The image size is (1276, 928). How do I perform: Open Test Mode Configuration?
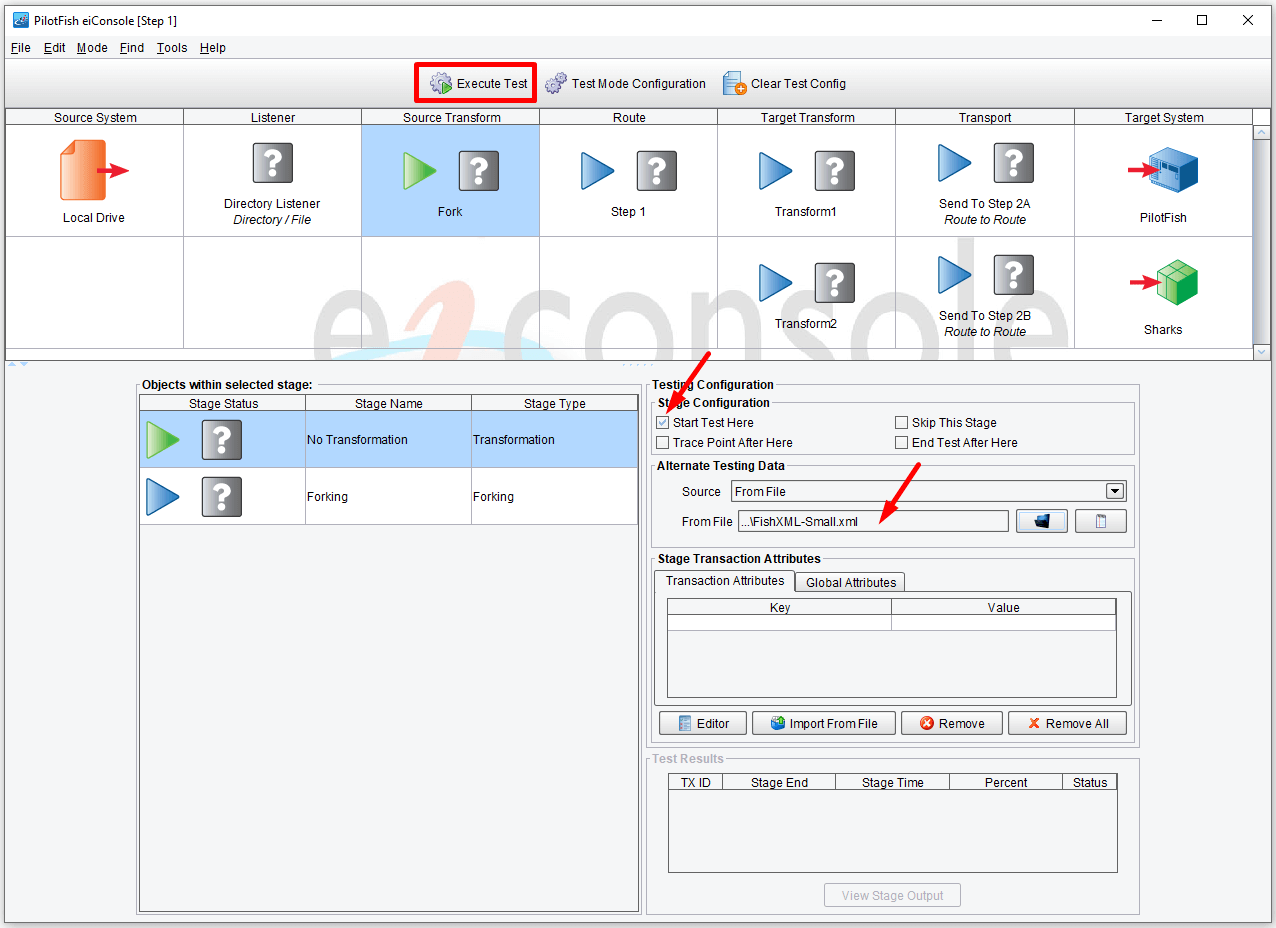pos(625,84)
